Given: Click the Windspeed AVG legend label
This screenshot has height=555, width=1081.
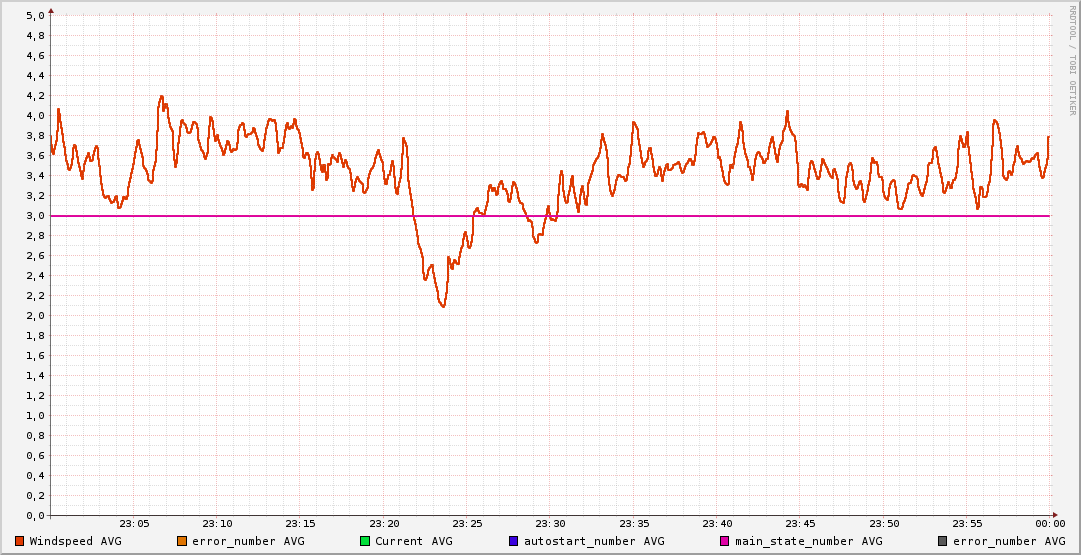Looking at the screenshot, I should (75, 541).
